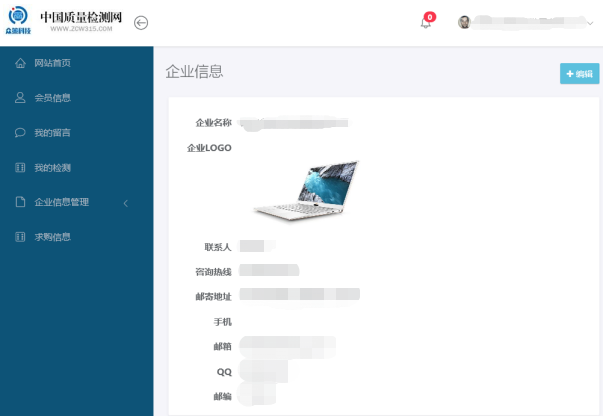Image resolution: width=603 pixels, height=416 pixels.
Task: Click the 众测科技 logo in header
Action: coord(18,21)
